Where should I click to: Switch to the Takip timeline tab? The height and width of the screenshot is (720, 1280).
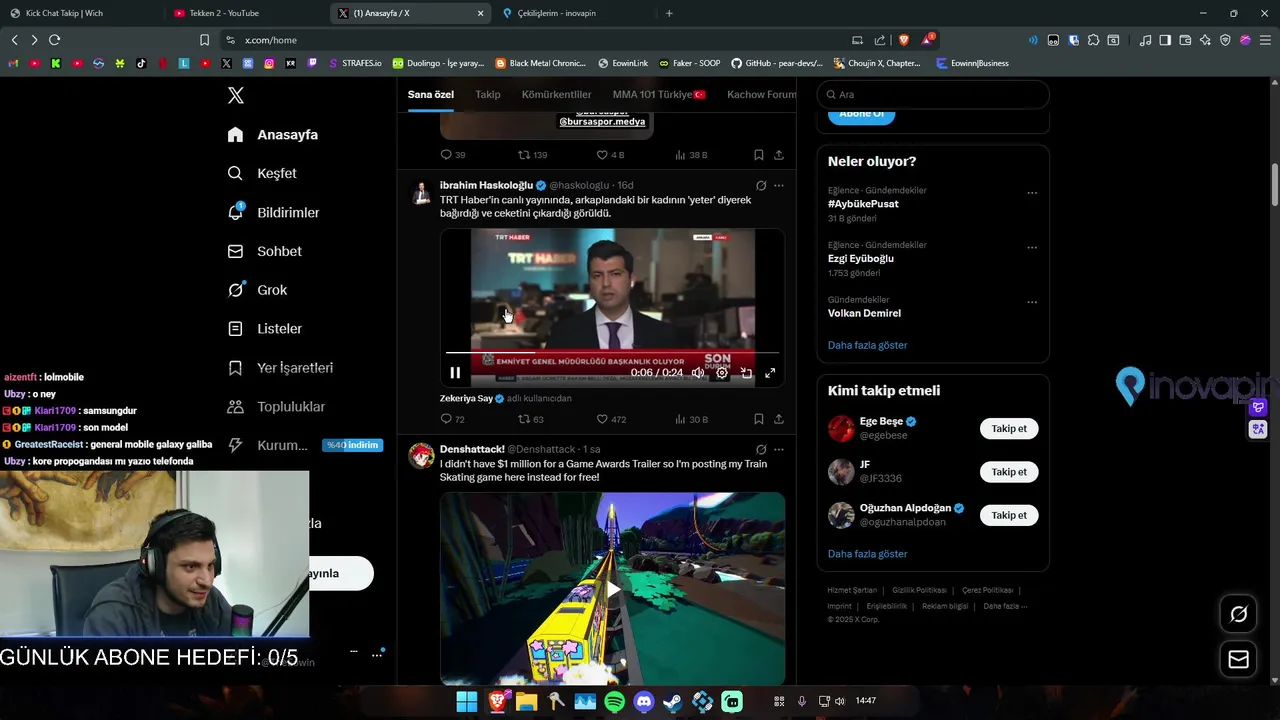(x=488, y=95)
